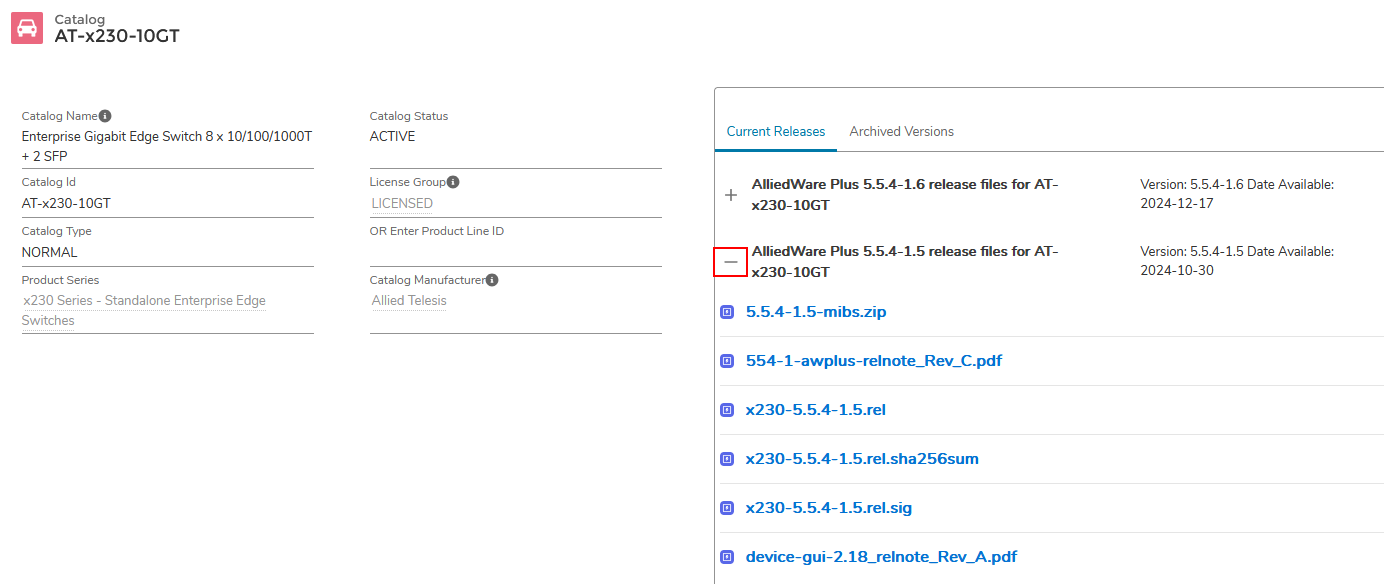Open info tooltip next to Catalog Manufacturer
Image resolution: width=1384 pixels, height=584 pixels.
[x=492, y=280]
